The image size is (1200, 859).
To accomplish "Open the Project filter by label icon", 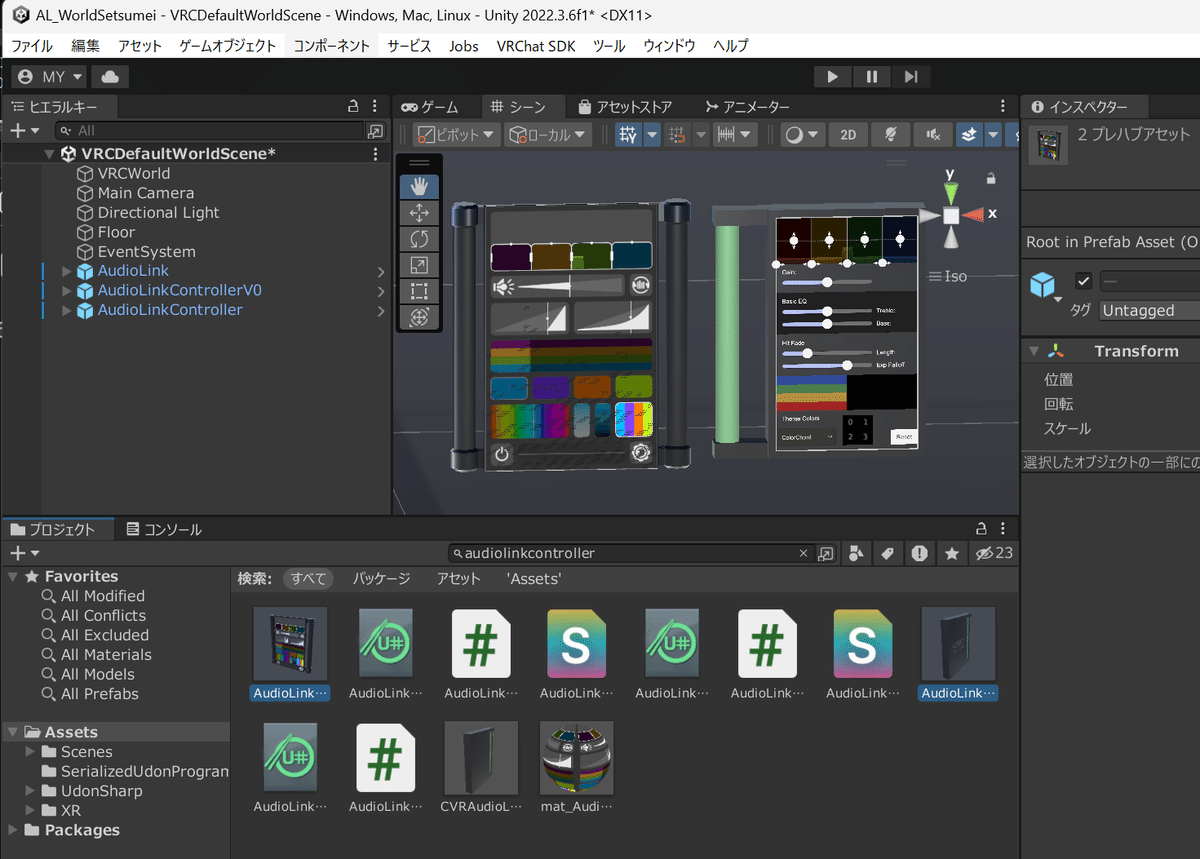I will pyautogui.click(x=887, y=553).
